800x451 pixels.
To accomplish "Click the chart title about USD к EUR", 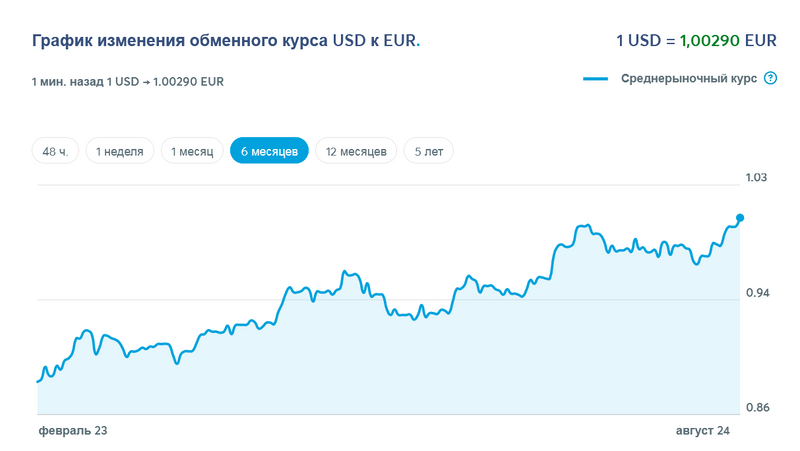I will 226,41.
